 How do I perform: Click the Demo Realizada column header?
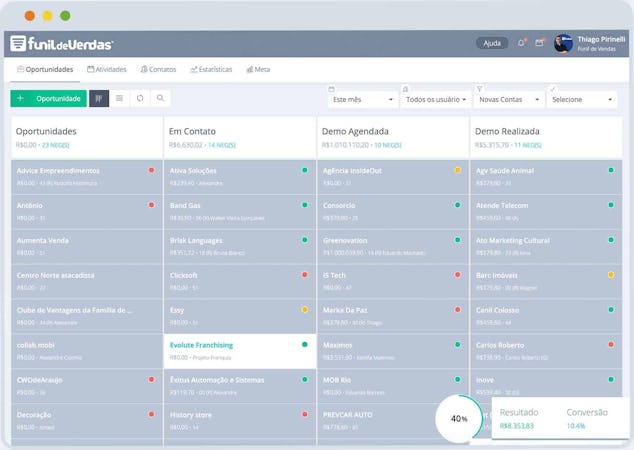pyautogui.click(x=546, y=137)
